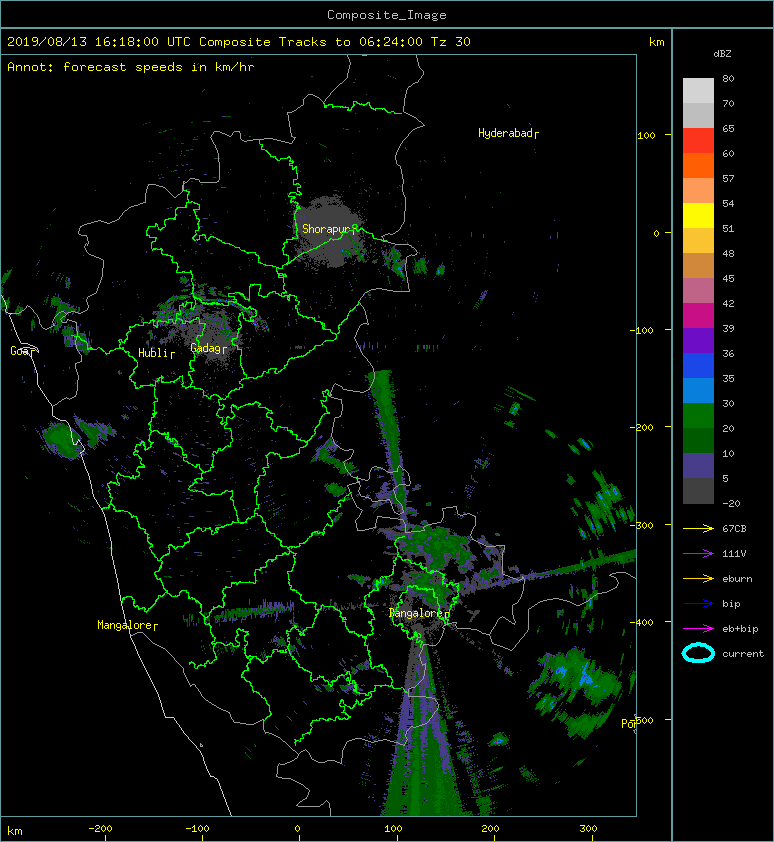774x842 pixels.
Task: Select the '-20' value on dBZ scale
Action: pyautogui.click(x=731, y=503)
